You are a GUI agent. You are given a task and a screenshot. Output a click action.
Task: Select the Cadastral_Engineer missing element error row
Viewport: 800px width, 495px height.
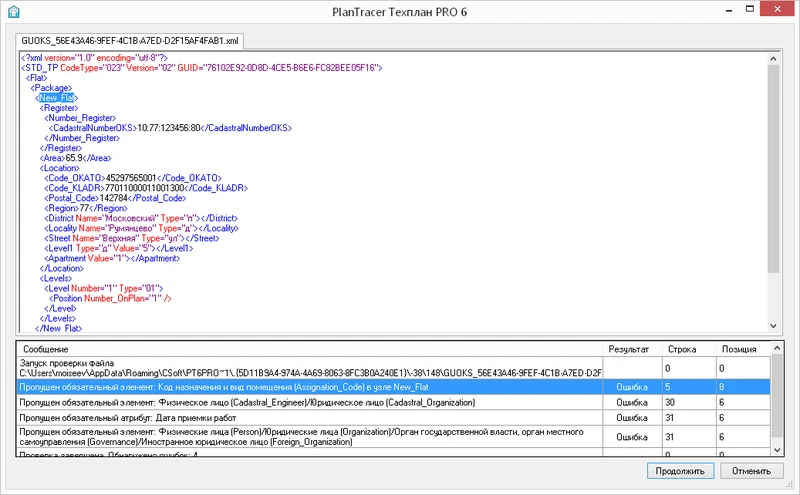point(300,402)
